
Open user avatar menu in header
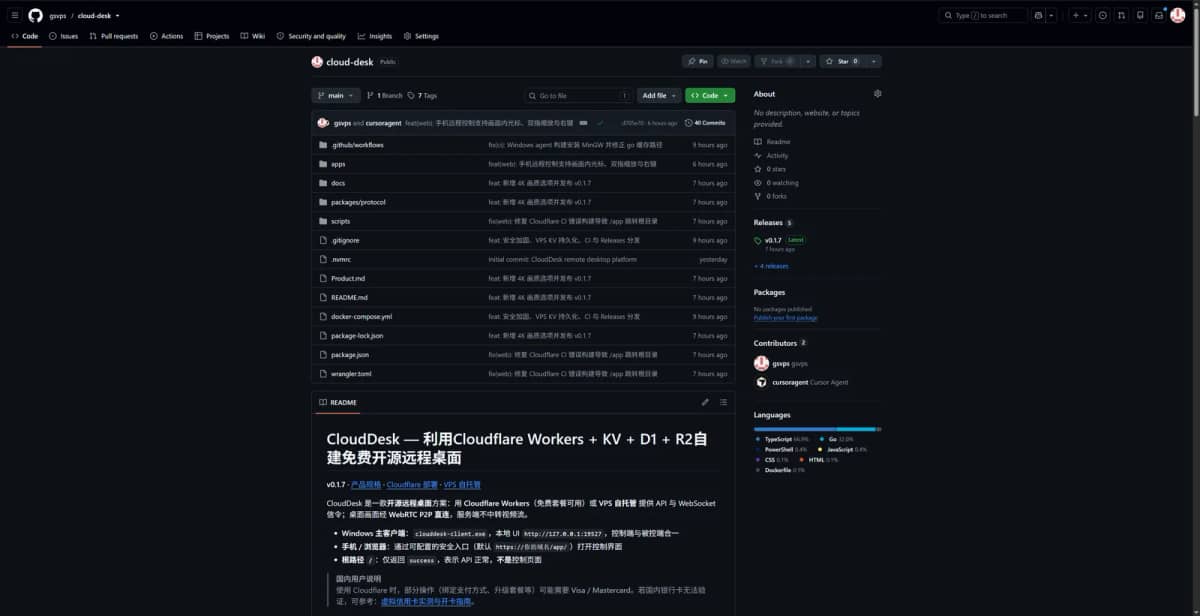(x=1178, y=16)
